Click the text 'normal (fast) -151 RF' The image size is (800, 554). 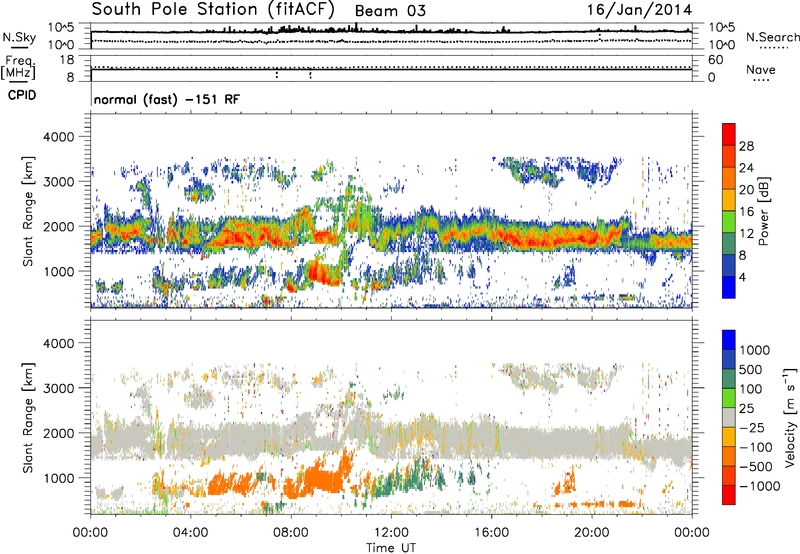coord(166,100)
